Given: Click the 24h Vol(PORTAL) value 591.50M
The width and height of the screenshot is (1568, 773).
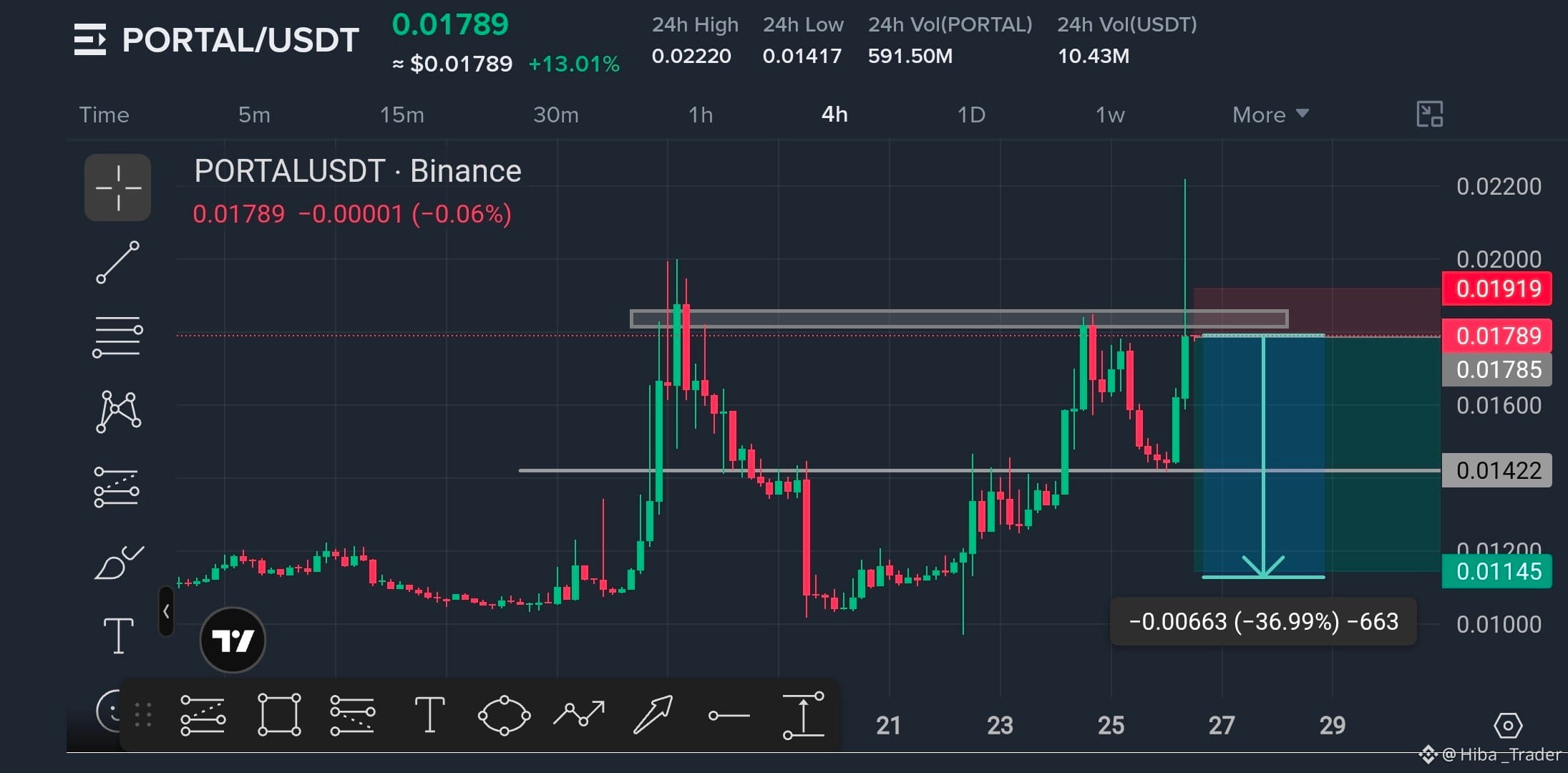Looking at the screenshot, I should click(910, 56).
